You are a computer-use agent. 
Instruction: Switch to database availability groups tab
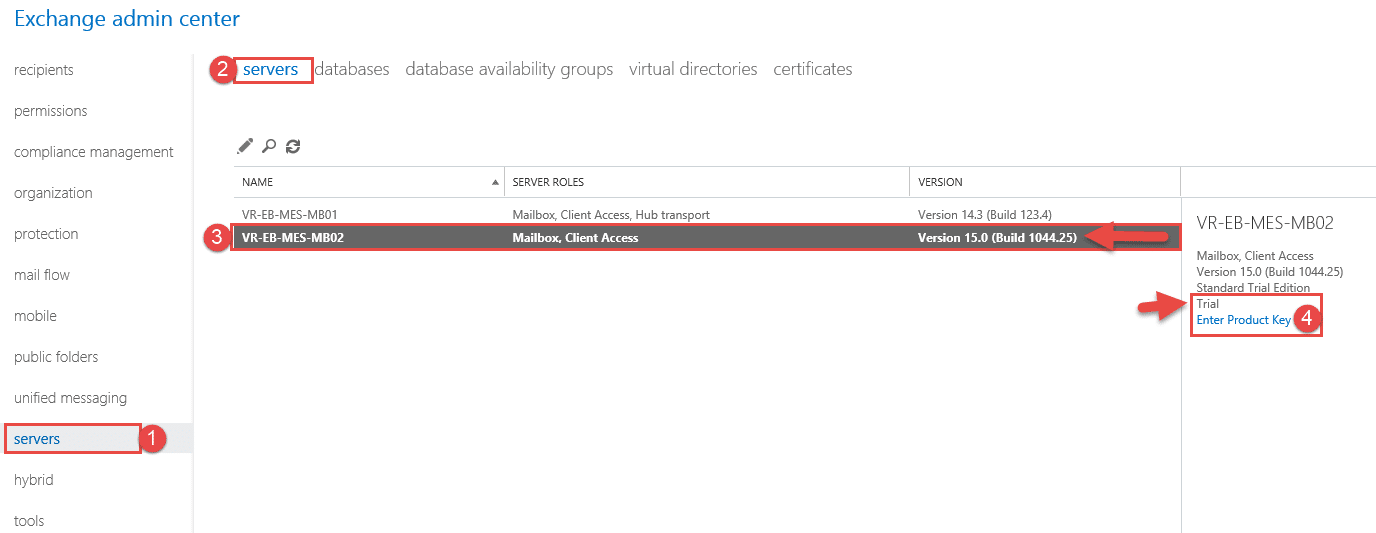click(x=509, y=69)
